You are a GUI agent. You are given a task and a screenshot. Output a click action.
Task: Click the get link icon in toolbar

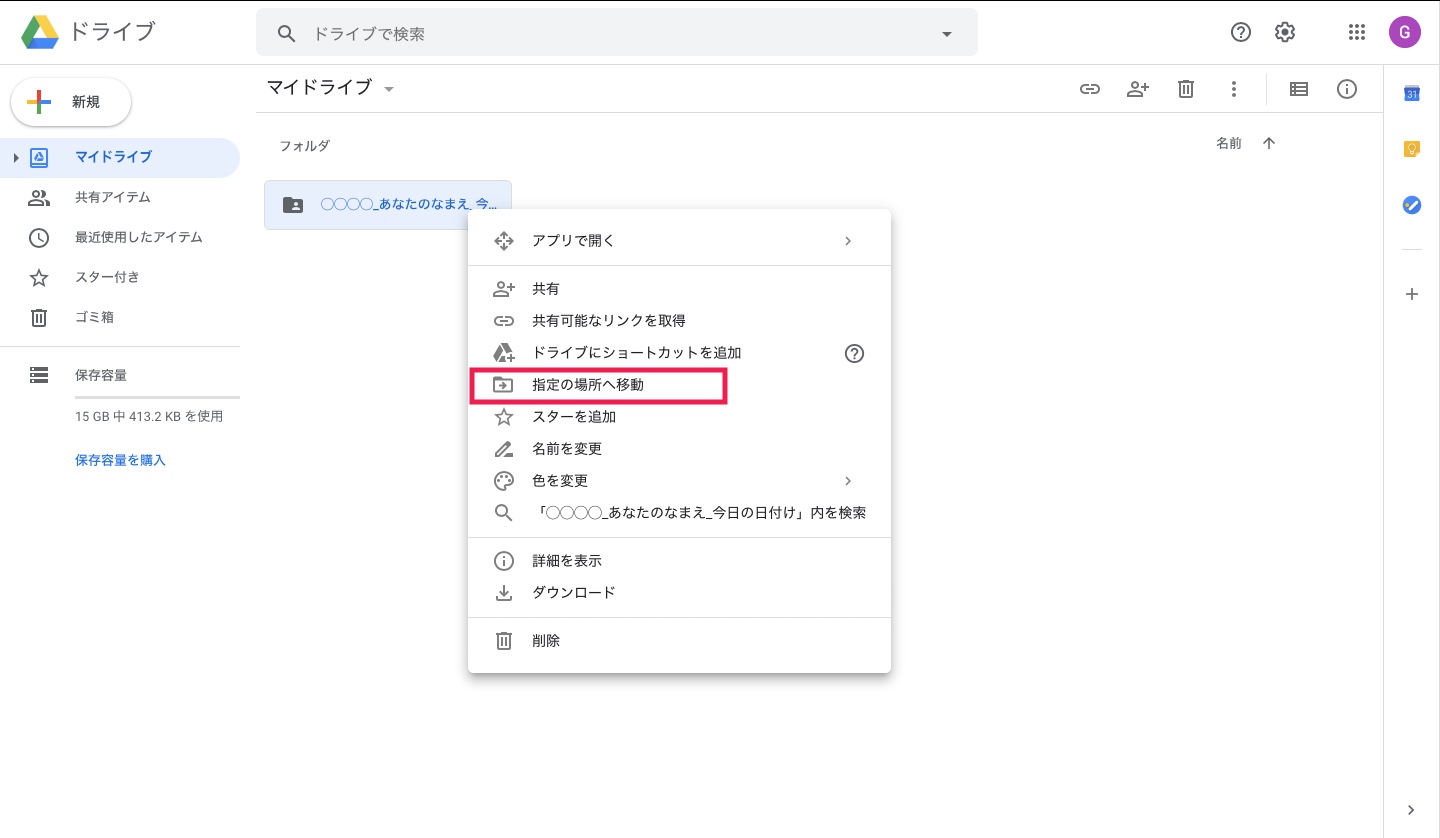[1090, 89]
